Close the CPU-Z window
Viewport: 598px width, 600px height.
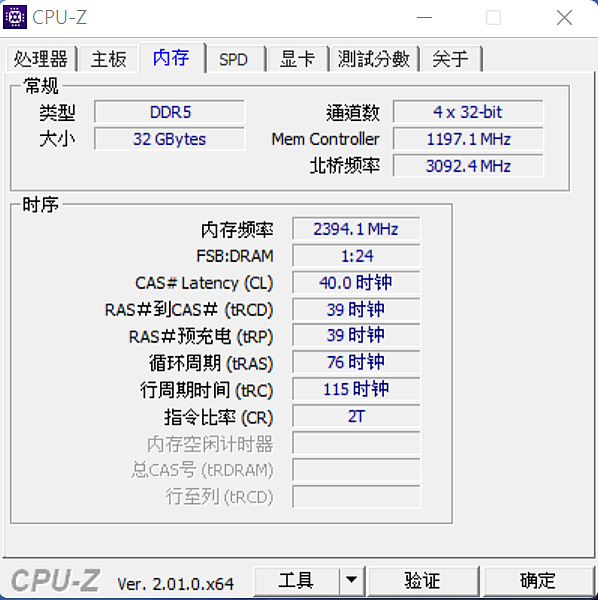coord(564,18)
